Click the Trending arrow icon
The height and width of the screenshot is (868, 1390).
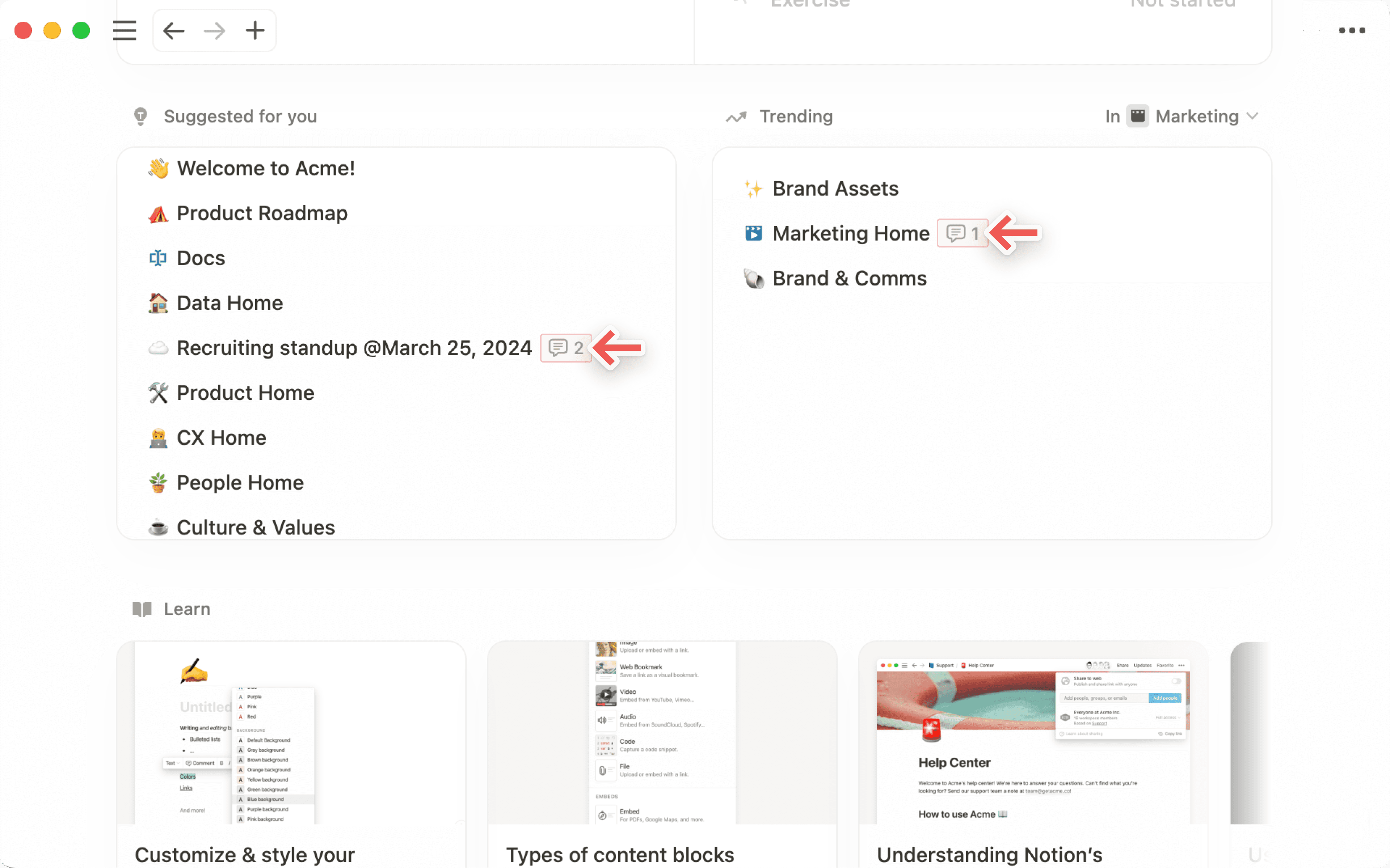(x=736, y=117)
